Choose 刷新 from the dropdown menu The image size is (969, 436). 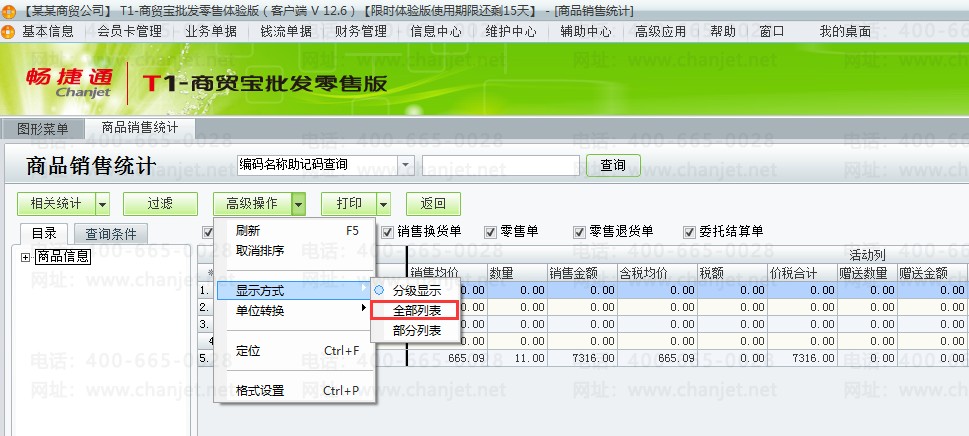pyautogui.click(x=294, y=231)
